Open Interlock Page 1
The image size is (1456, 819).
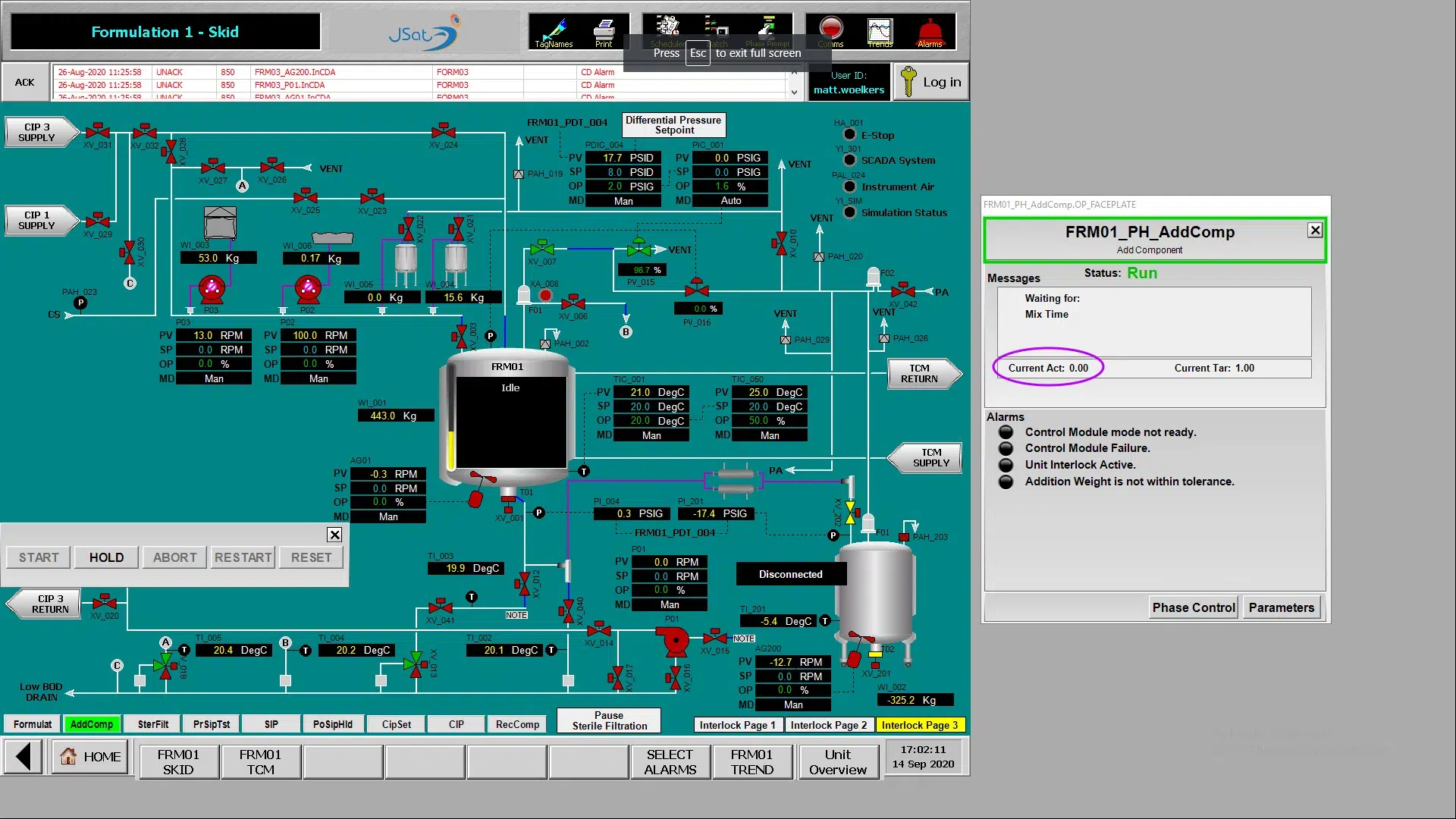coord(737,725)
